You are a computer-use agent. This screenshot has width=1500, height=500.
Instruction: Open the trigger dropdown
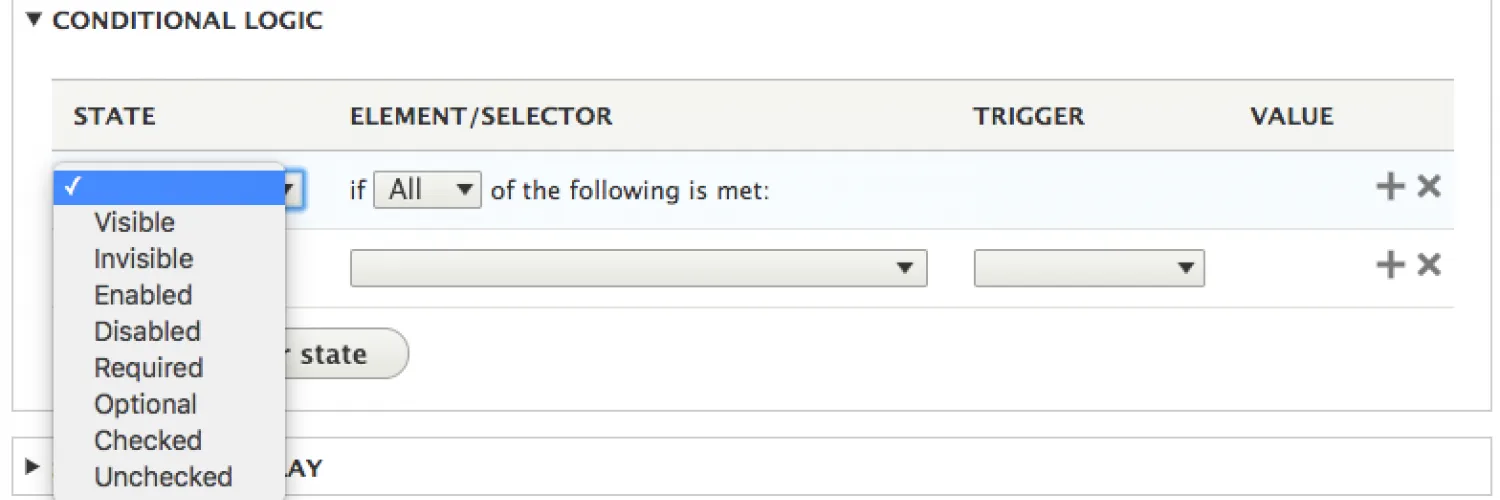(x=1088, y=268)
